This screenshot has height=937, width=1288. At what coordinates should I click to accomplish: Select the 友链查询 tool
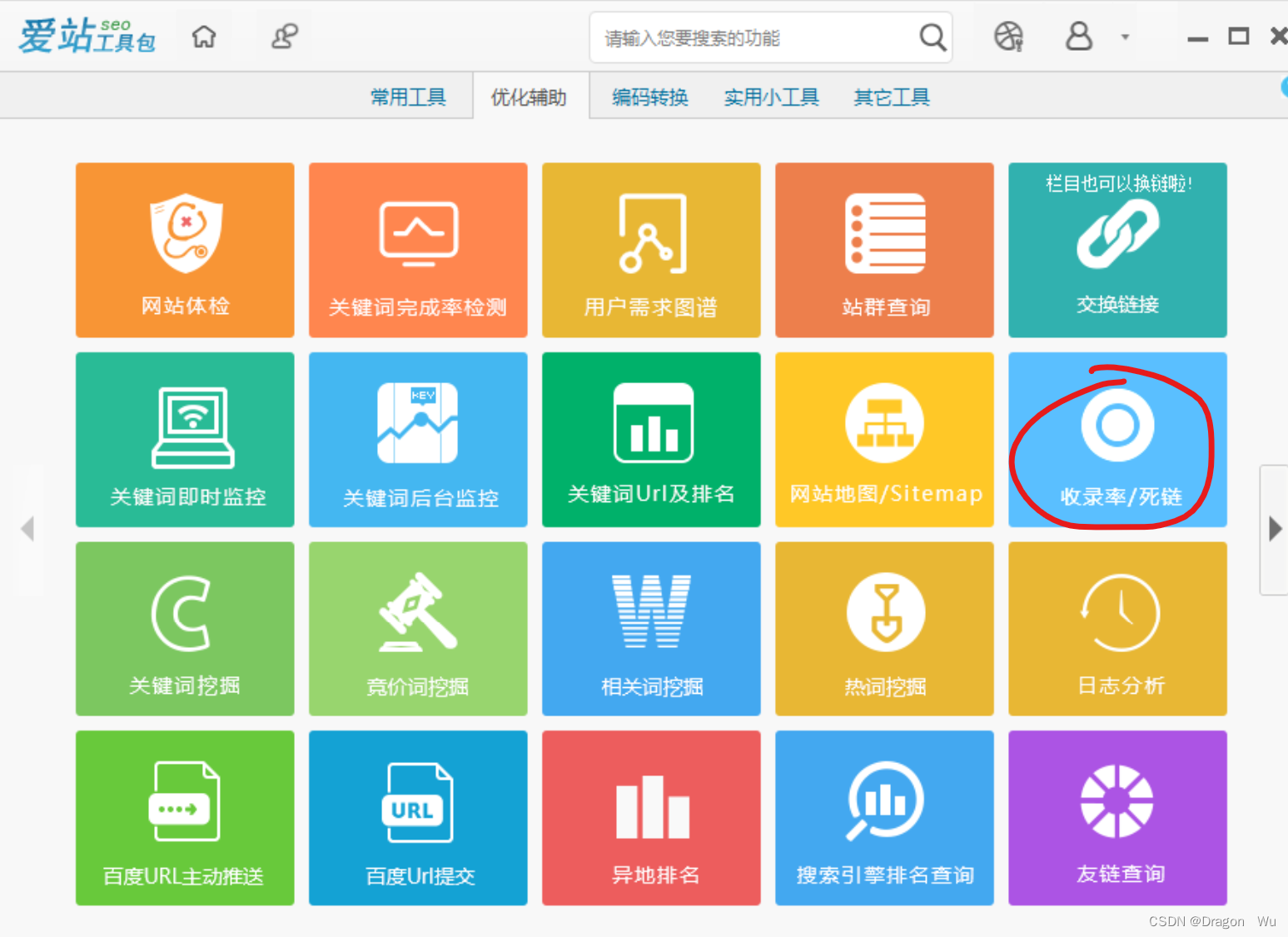point(1116,818)
